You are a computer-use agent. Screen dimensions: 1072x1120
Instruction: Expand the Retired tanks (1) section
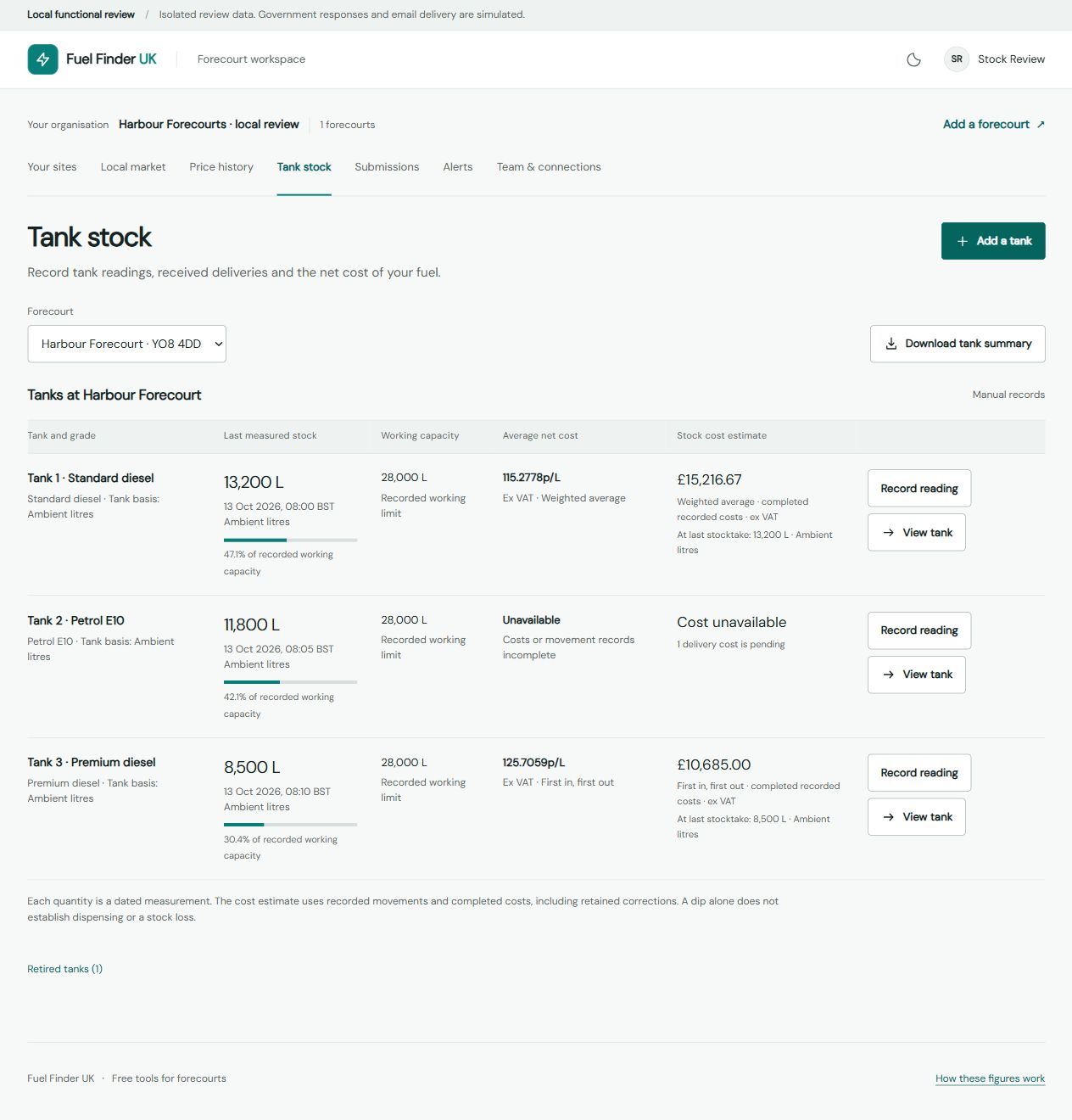coord(64,969)
